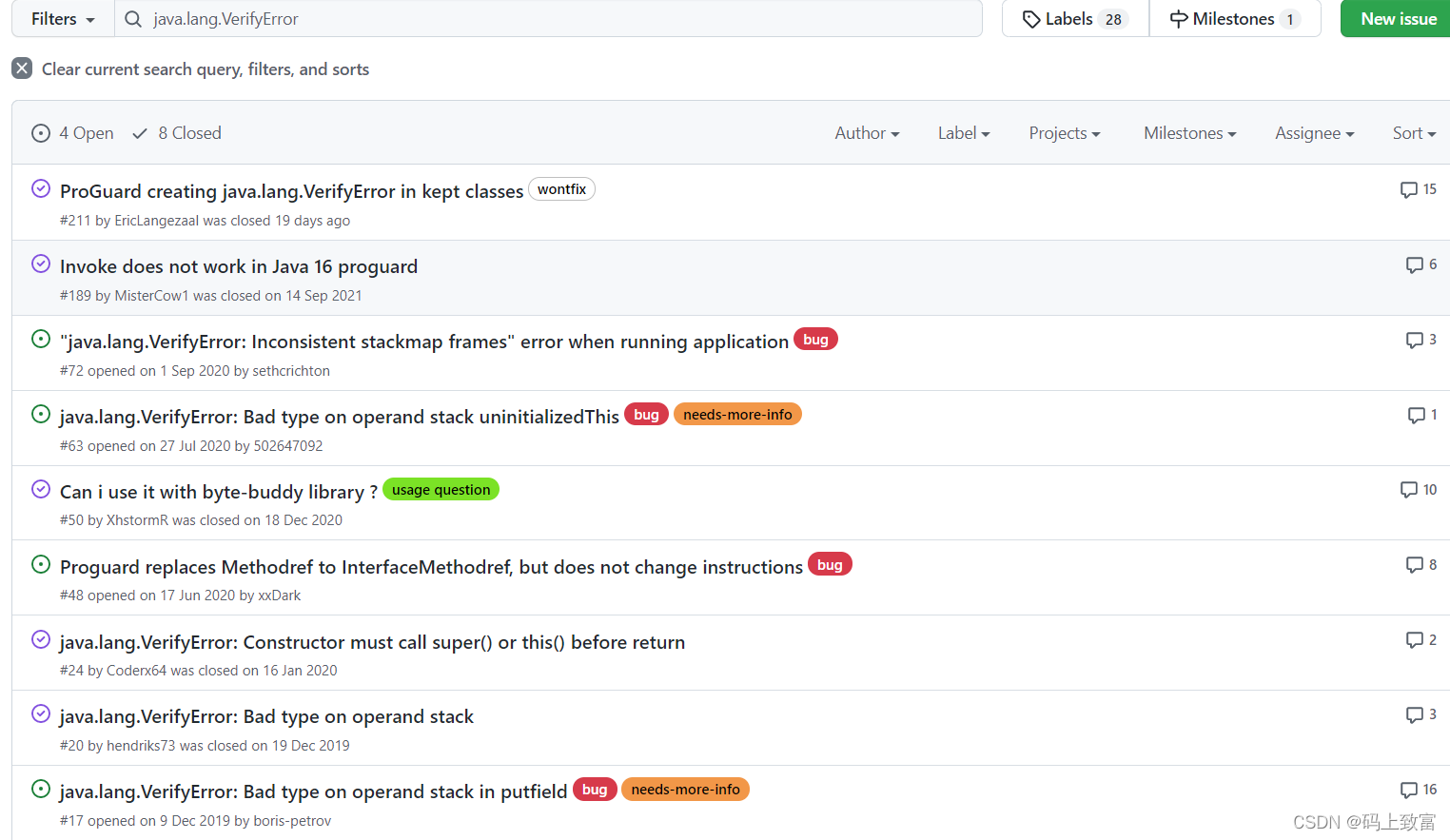Viewport: 1450px width, 840px height.
Task: Open the Milestones 1 page
Action: [x=1235, y=19]
